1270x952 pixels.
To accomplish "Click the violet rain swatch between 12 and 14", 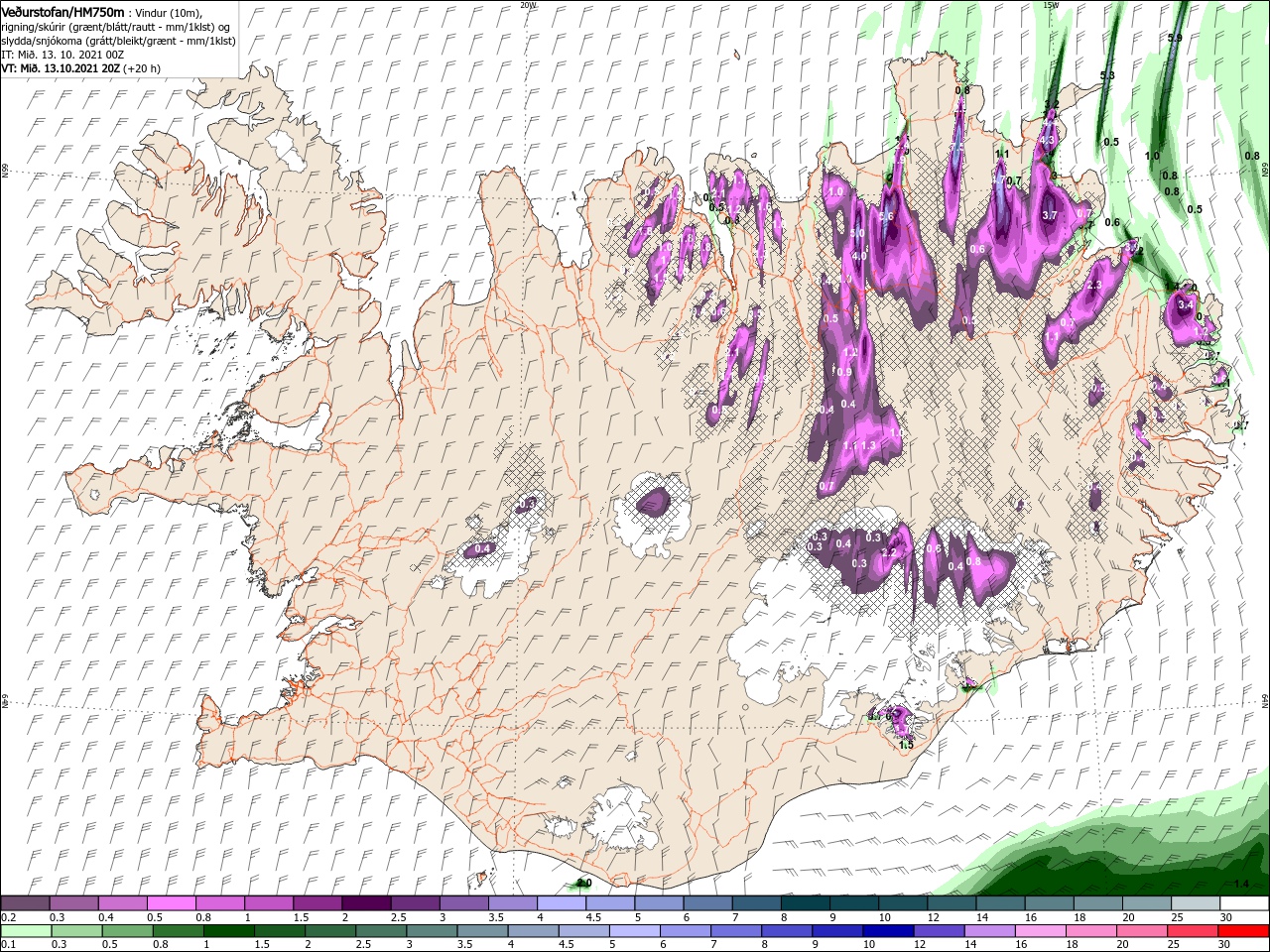I will tap(938, 931).
